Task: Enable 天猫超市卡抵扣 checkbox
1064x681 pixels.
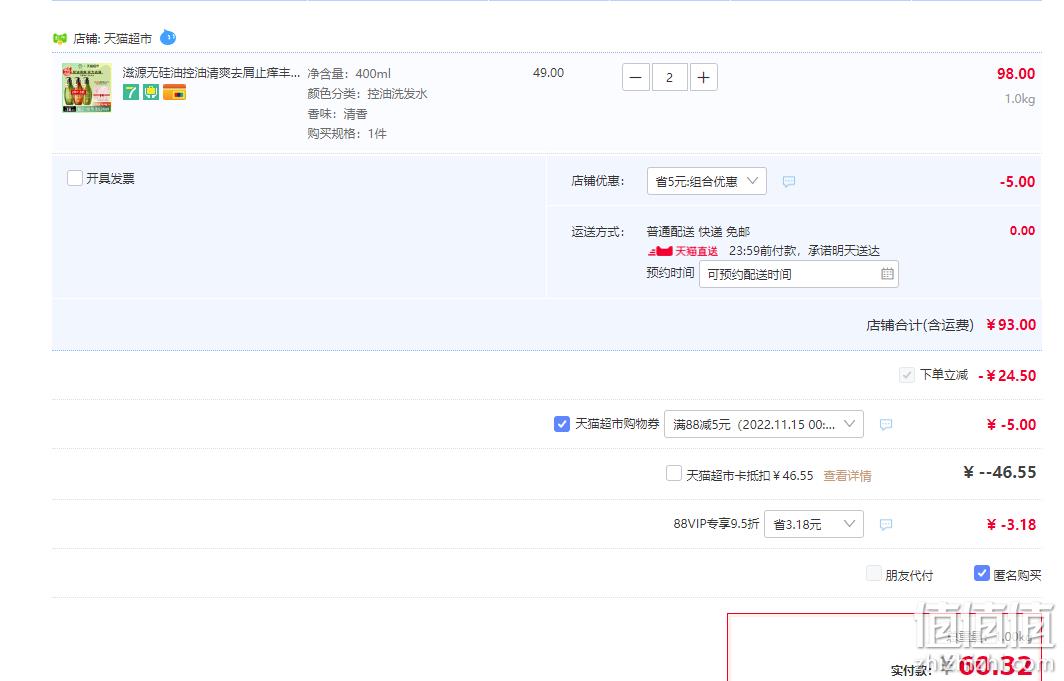Action: [674, 473]
